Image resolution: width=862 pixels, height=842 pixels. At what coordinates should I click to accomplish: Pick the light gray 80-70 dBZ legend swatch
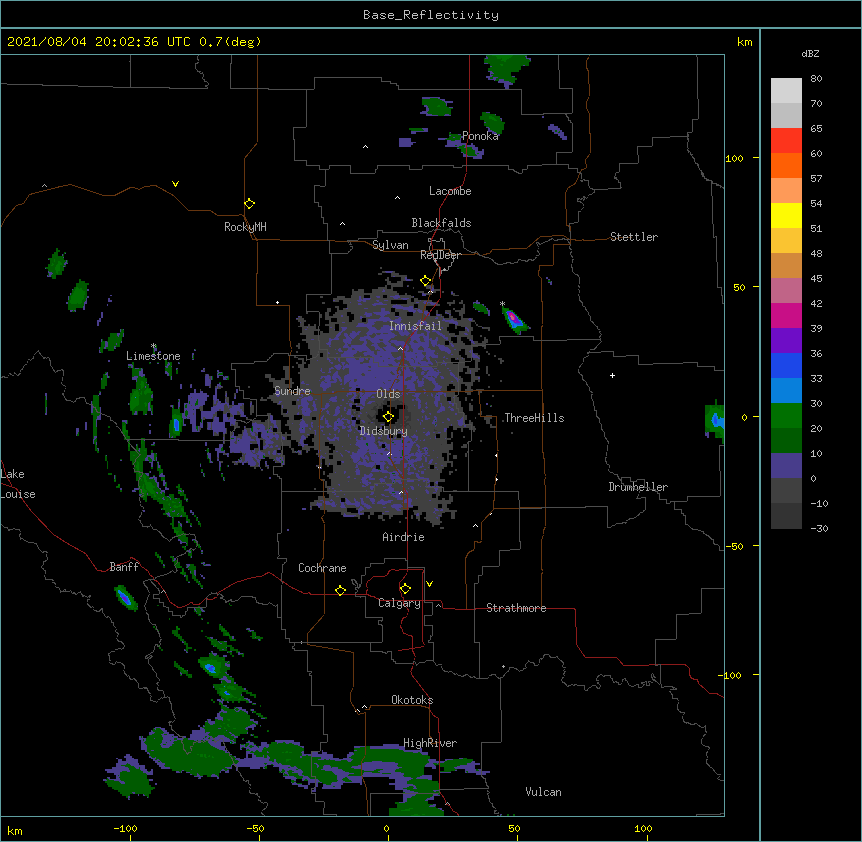[x=786, y=91]
